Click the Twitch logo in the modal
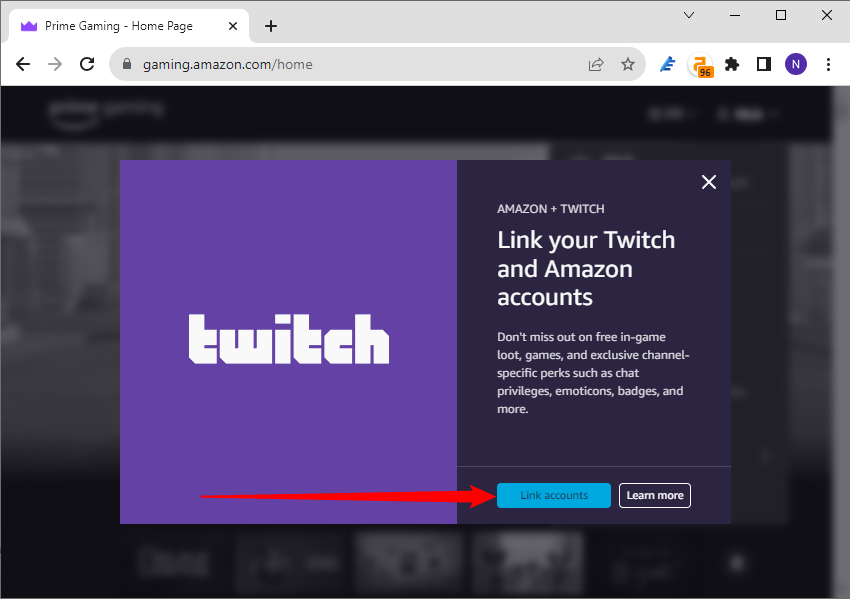The width and height of the screenshot is (850, 599). [288, 340]
